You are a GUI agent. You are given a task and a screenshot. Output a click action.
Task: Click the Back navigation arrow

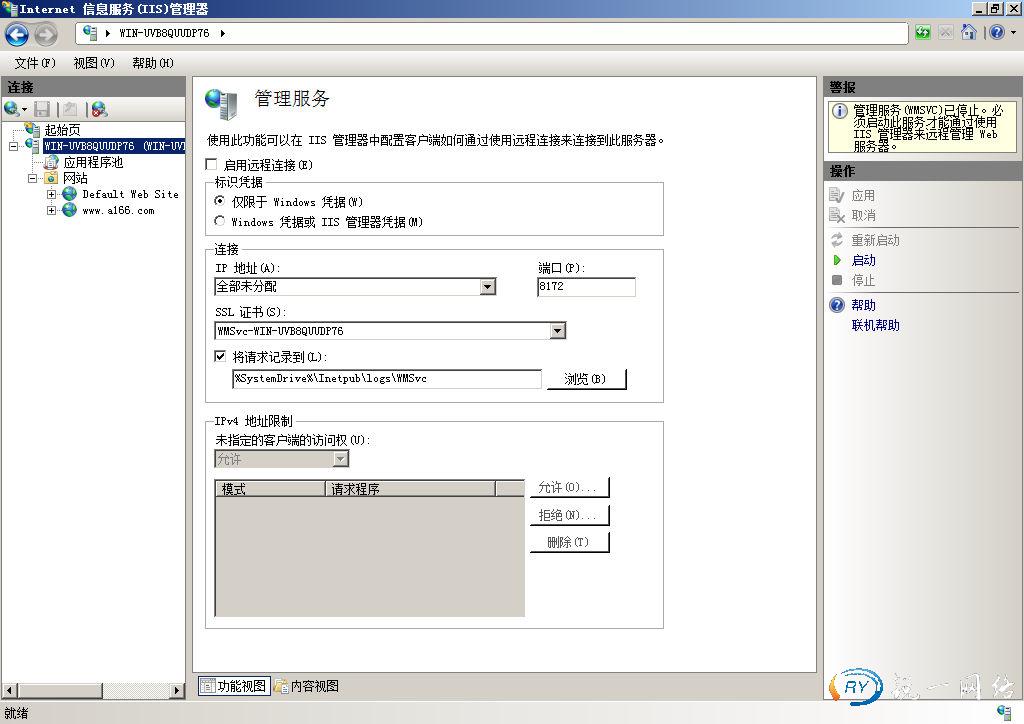17,34
